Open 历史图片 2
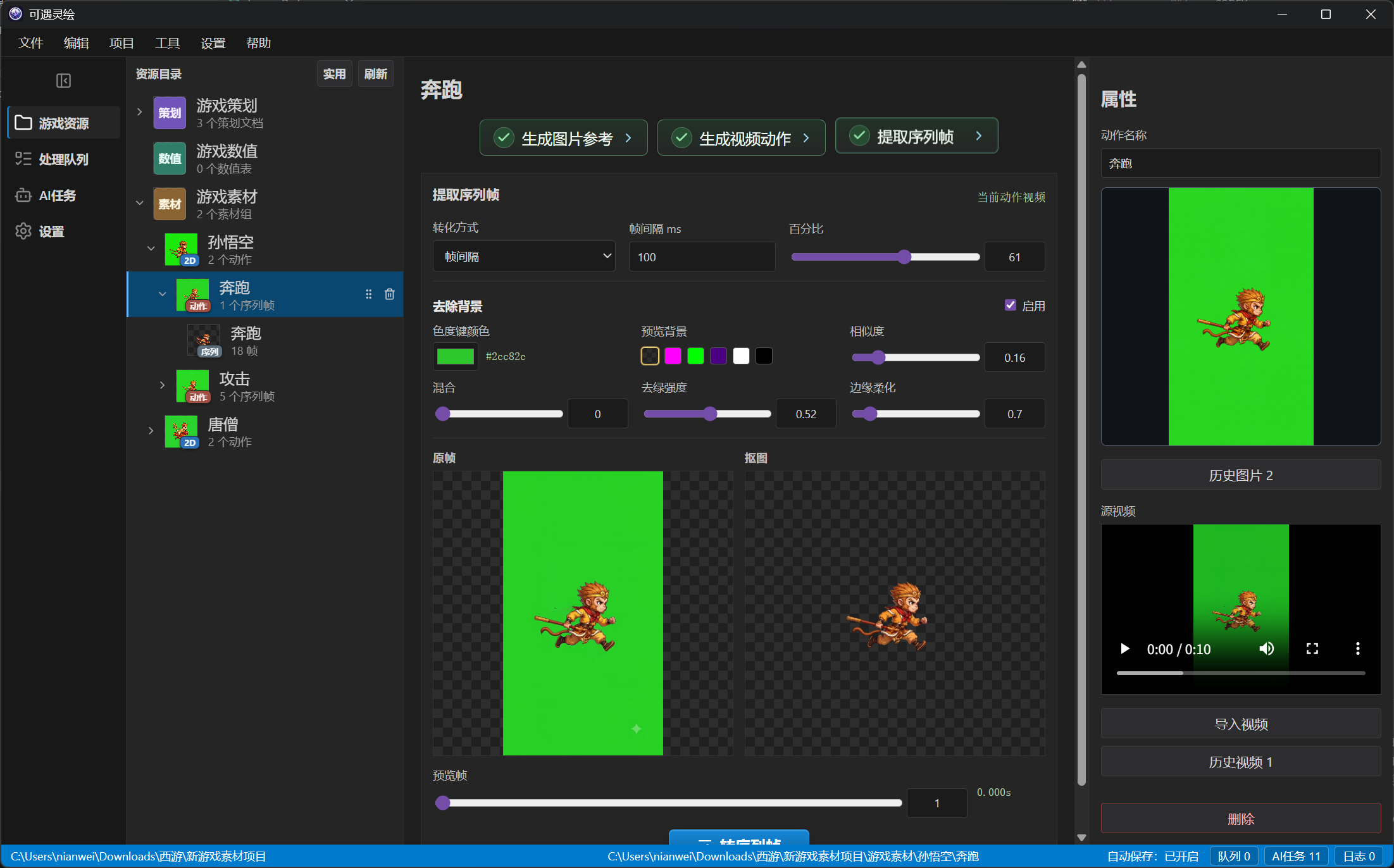This screenshot has height=868, width=1394. tap(1240, 475)
